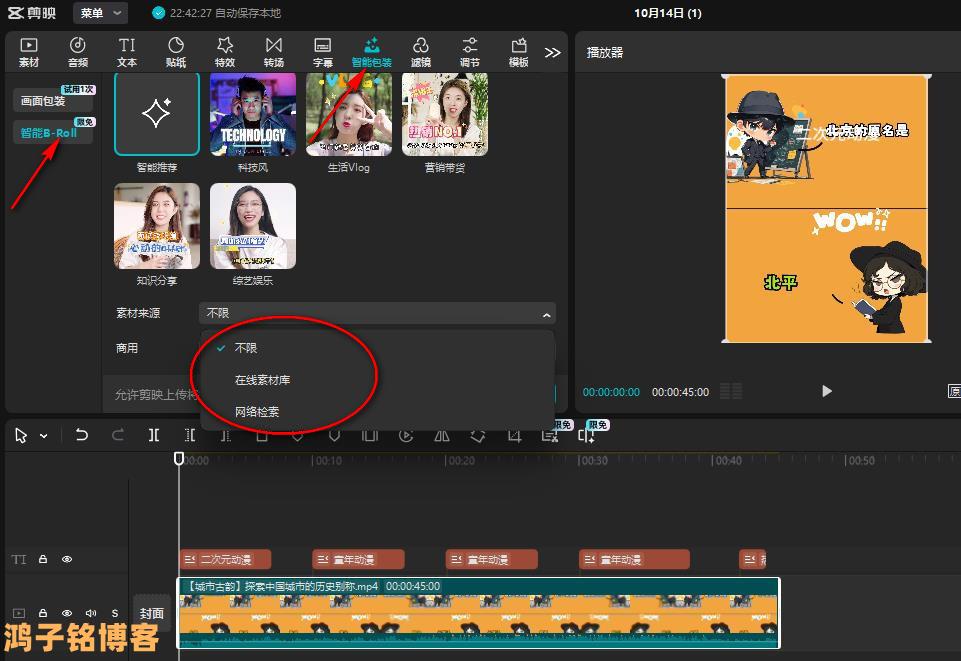Choose 在线素材库 from the dropdown list

click(x=262, y=380)
